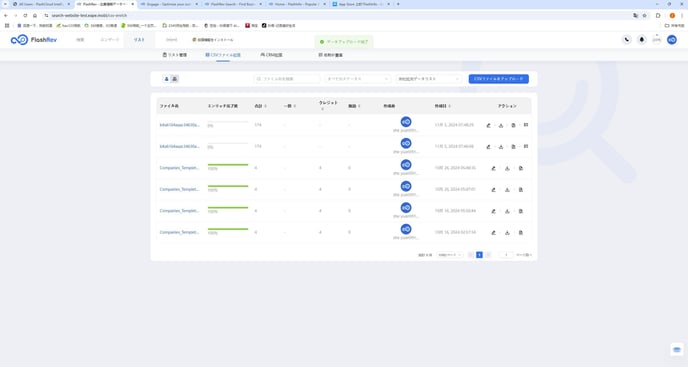Screen dimensions: 688x367
Task: Open the status filter dropdown
Action: click(x=358, y=79)
